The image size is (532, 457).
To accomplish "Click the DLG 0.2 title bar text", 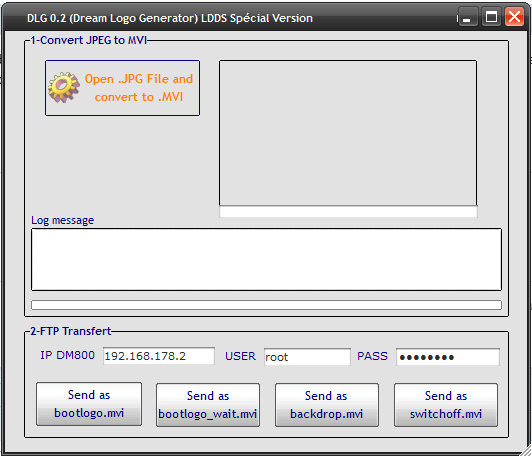I will (170, 18).
